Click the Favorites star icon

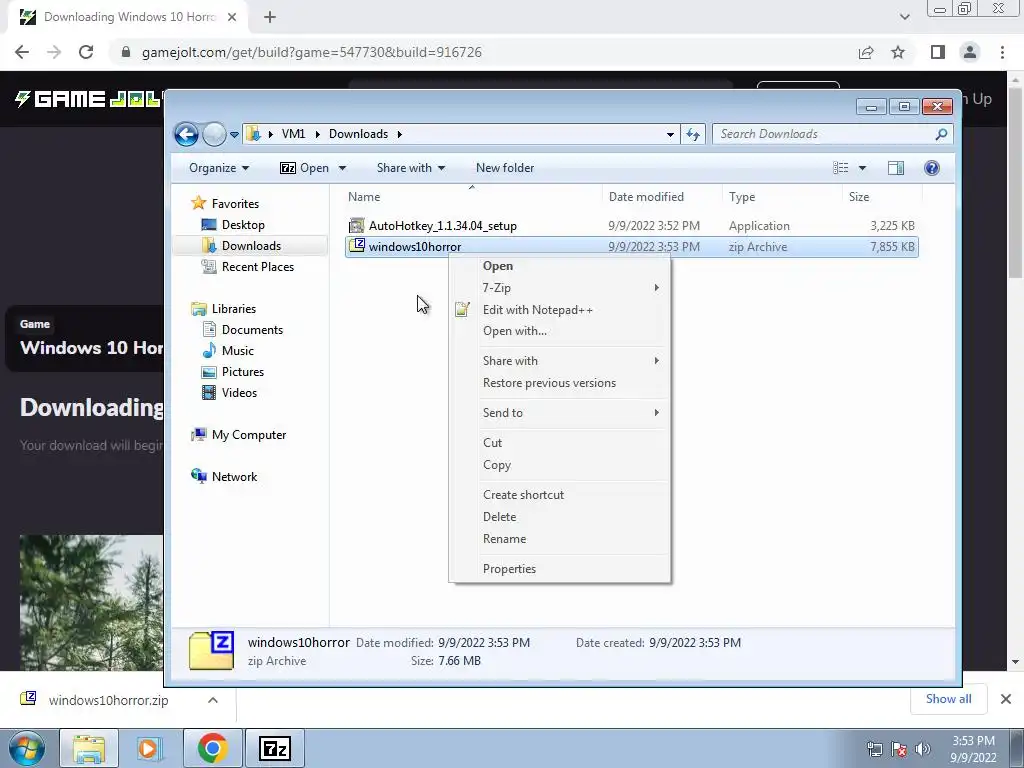199,203
